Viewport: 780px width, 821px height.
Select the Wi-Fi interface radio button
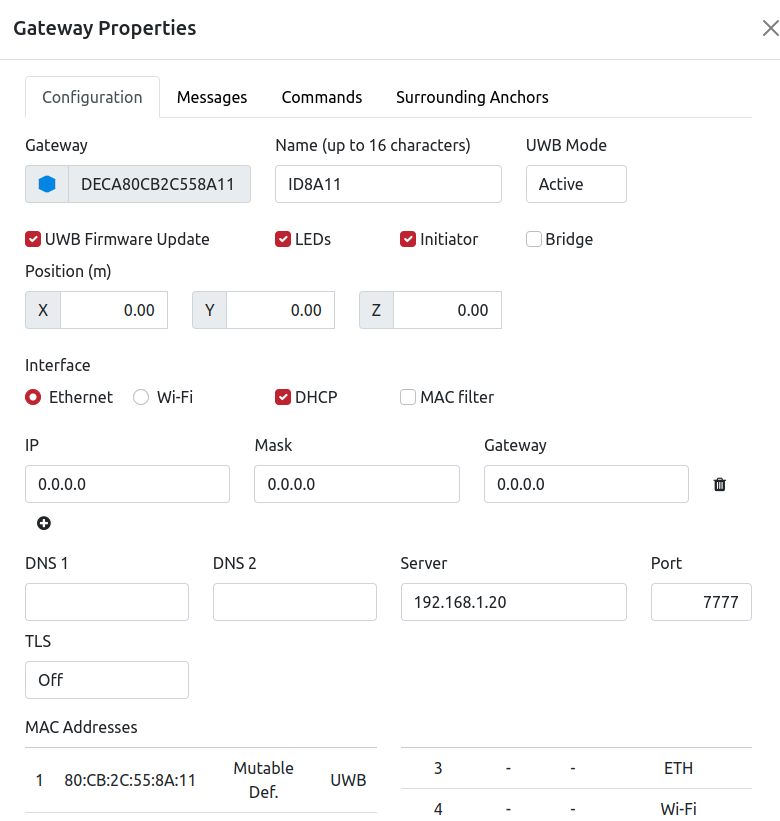(x=141, y=397)
